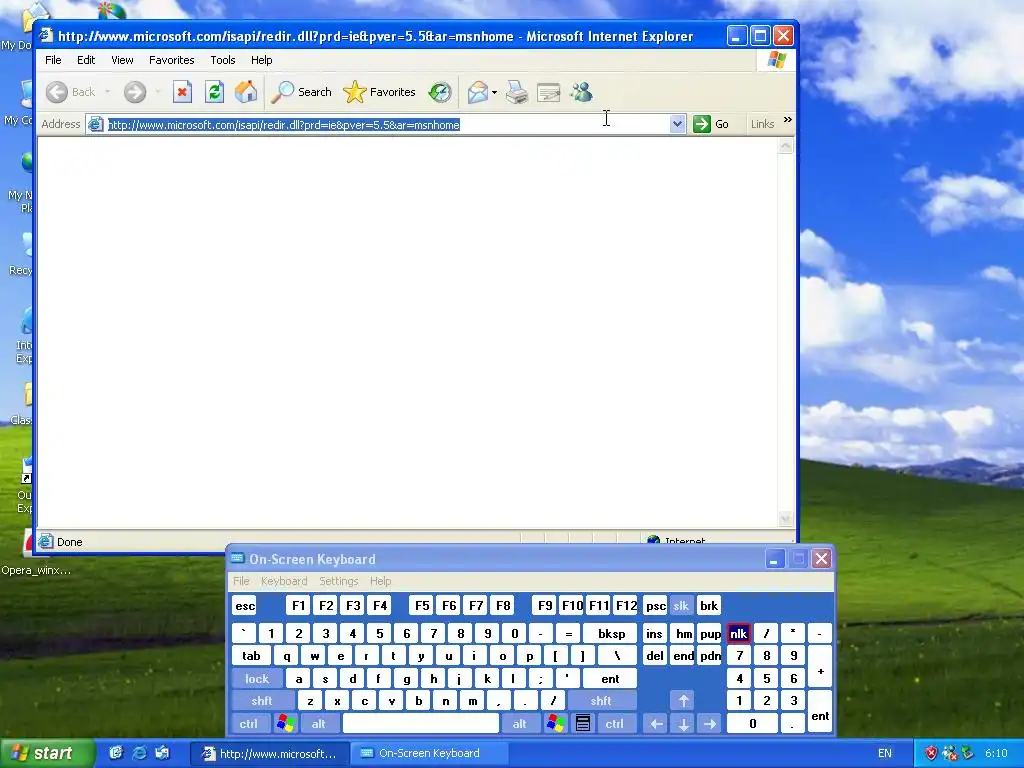Click the left arrow key on keyboard

click(x=656, y=723)
